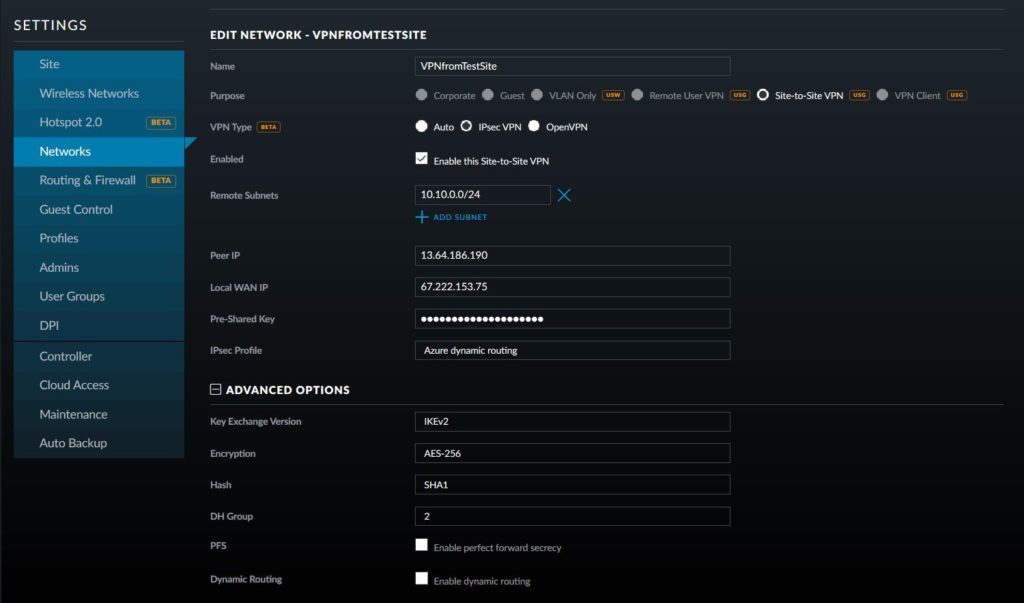
Task: Click the plus icon beside ADD SUBNET
Action: [x=423, y=216]
